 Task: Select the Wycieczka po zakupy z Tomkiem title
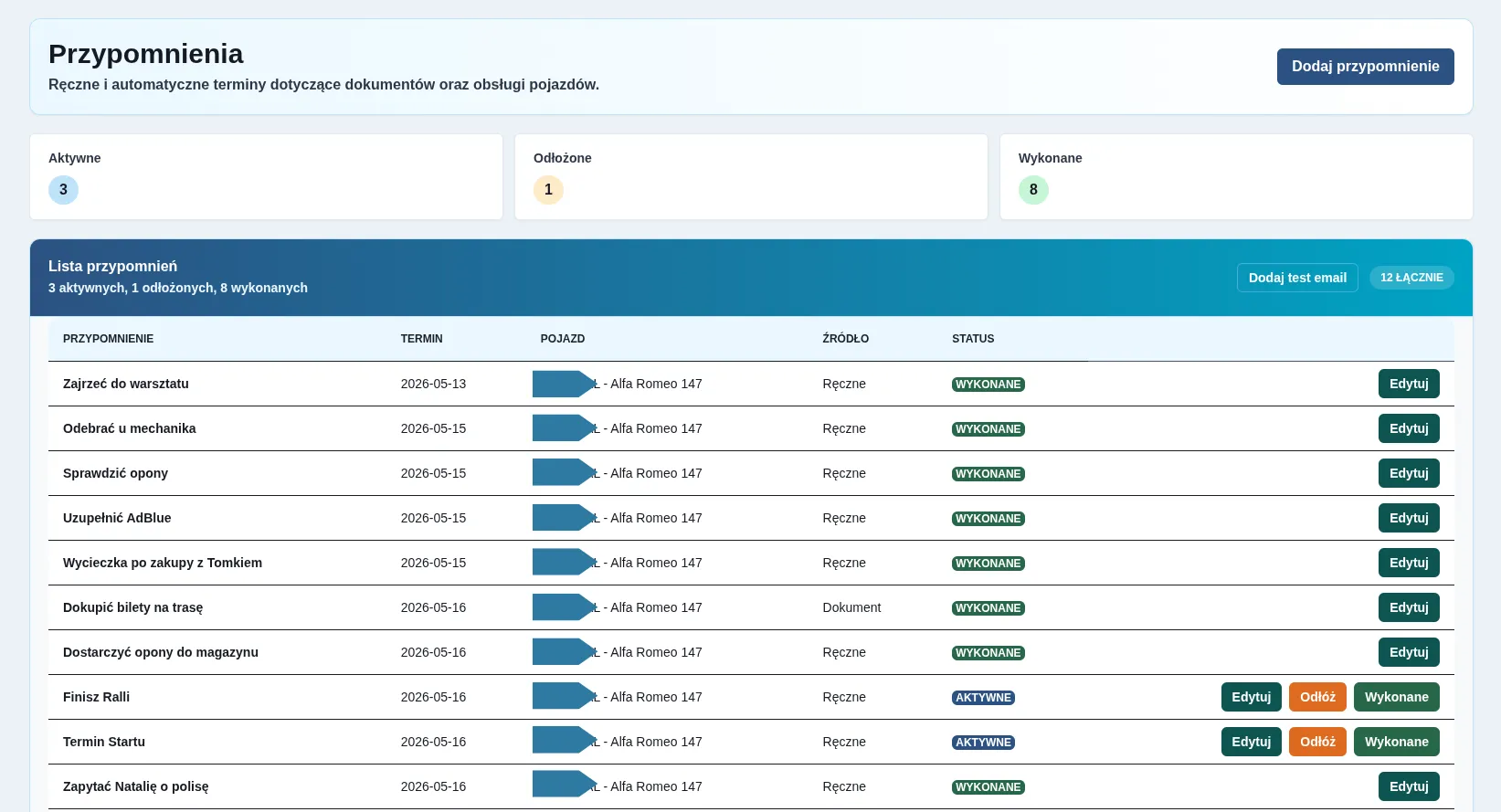163,563
